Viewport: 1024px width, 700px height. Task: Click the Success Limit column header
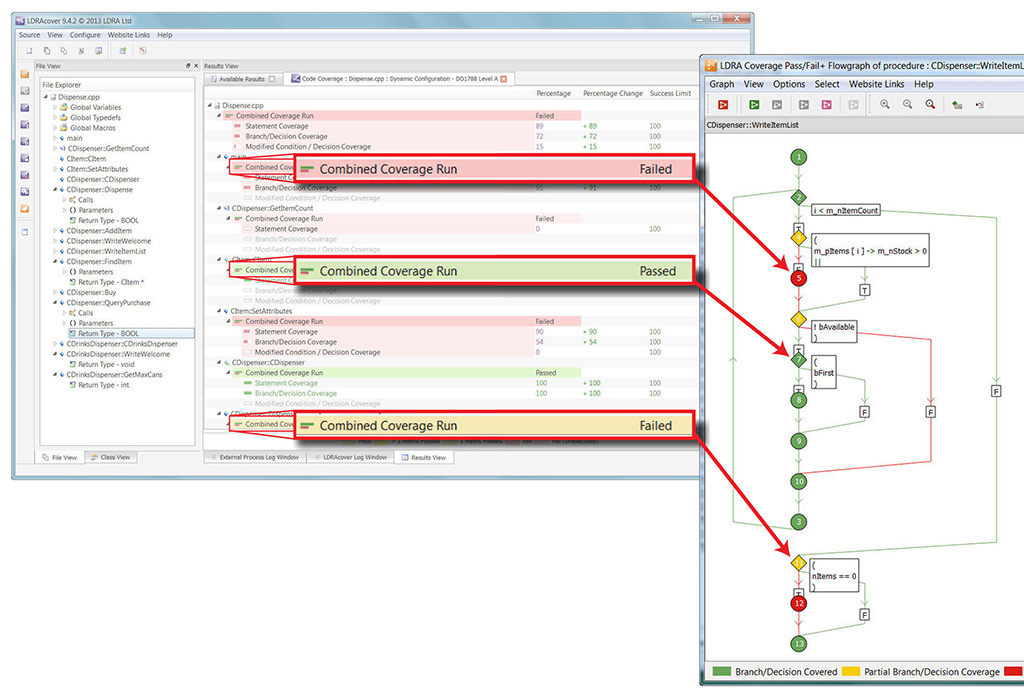pyautogui.click(x=670, y=93)
